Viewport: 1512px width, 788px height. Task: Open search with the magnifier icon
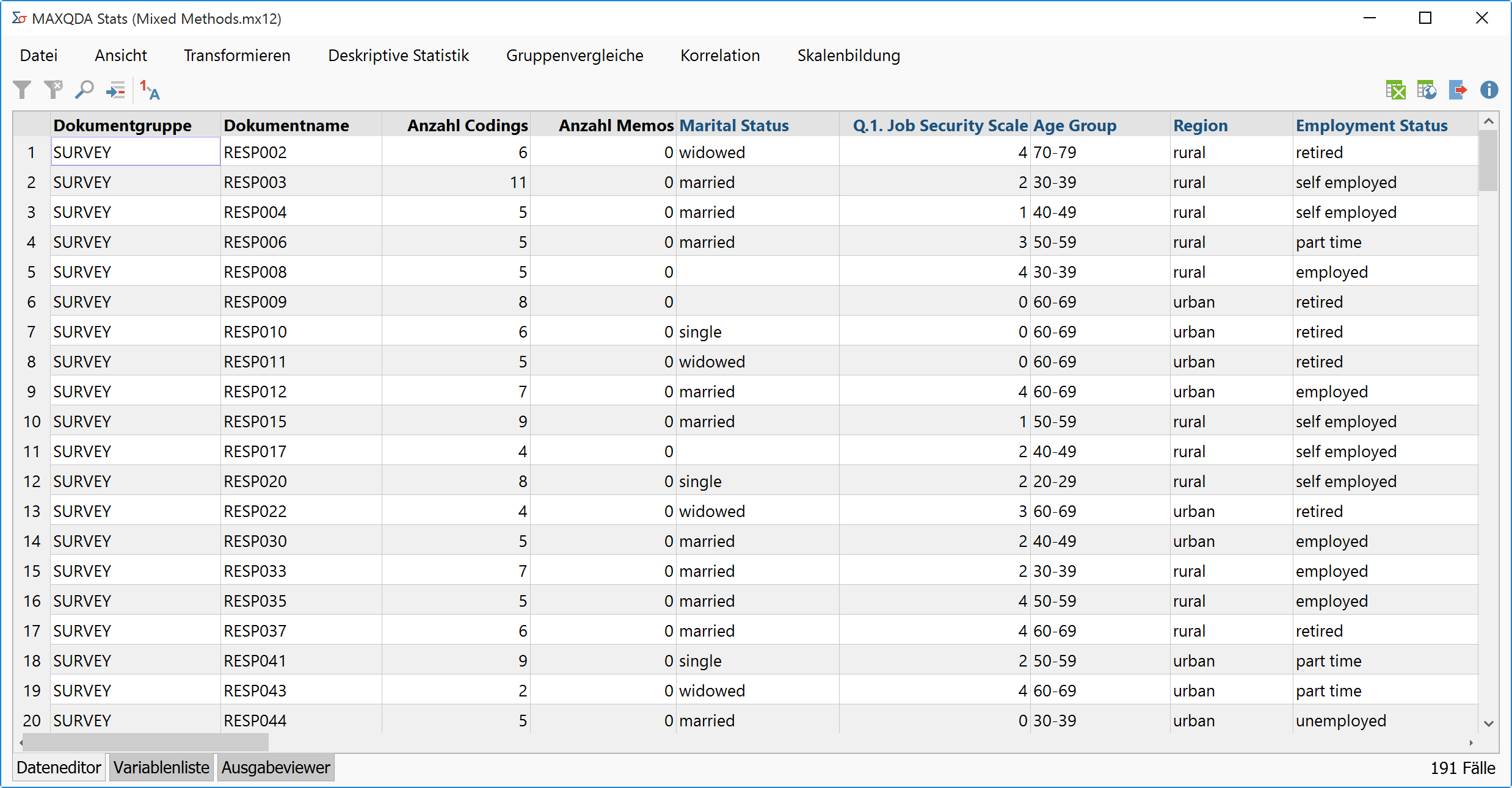tap(84, 90)
